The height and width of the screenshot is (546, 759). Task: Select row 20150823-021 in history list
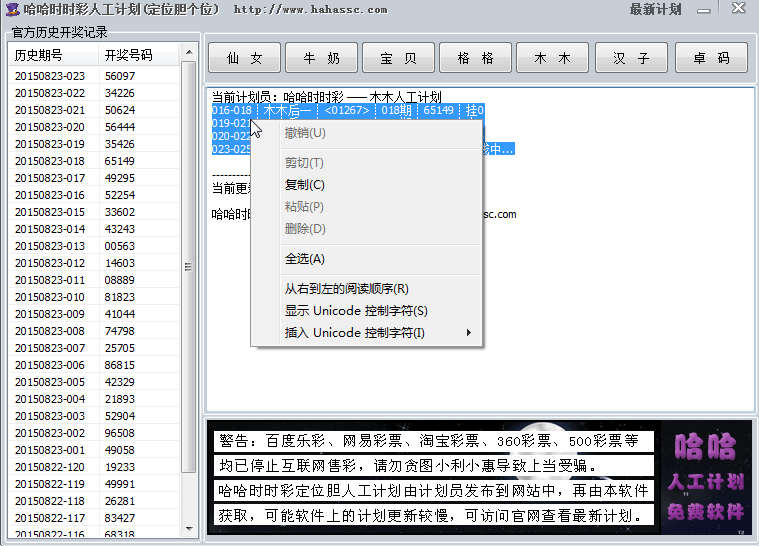point(94,110)
